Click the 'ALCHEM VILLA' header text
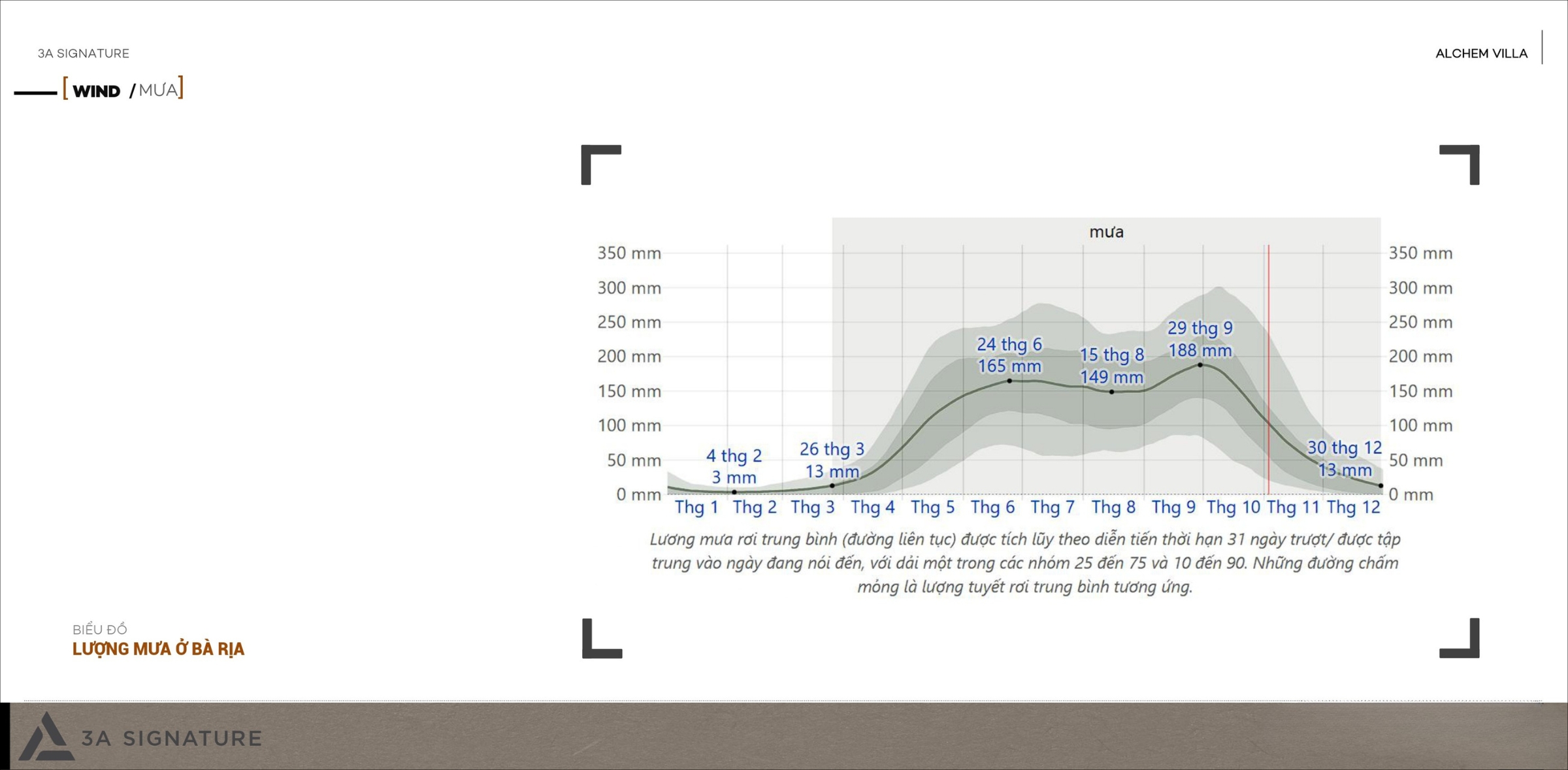 pos(1481,54)
